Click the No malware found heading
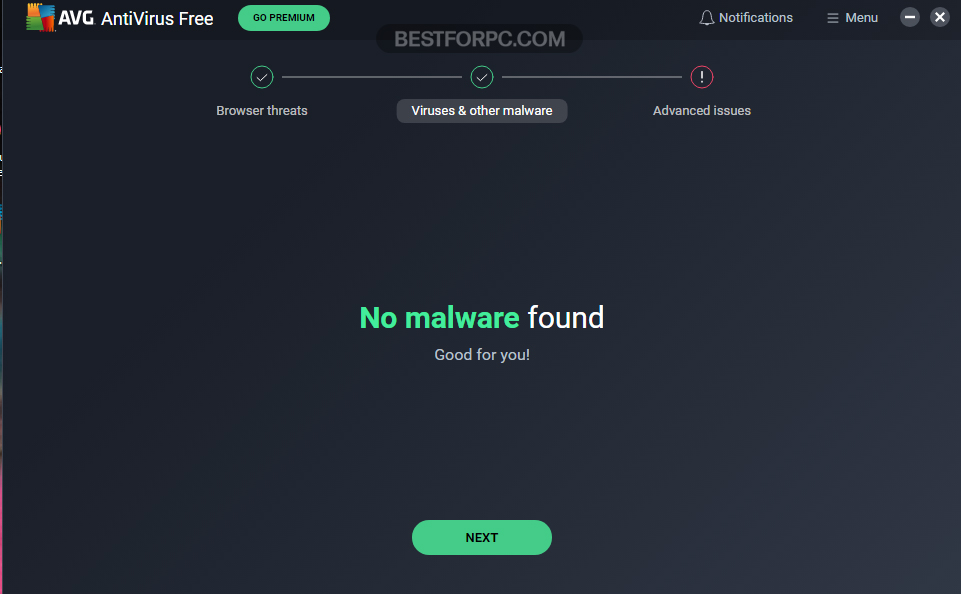This screenshot has width=961, height=594. [482, 318]
